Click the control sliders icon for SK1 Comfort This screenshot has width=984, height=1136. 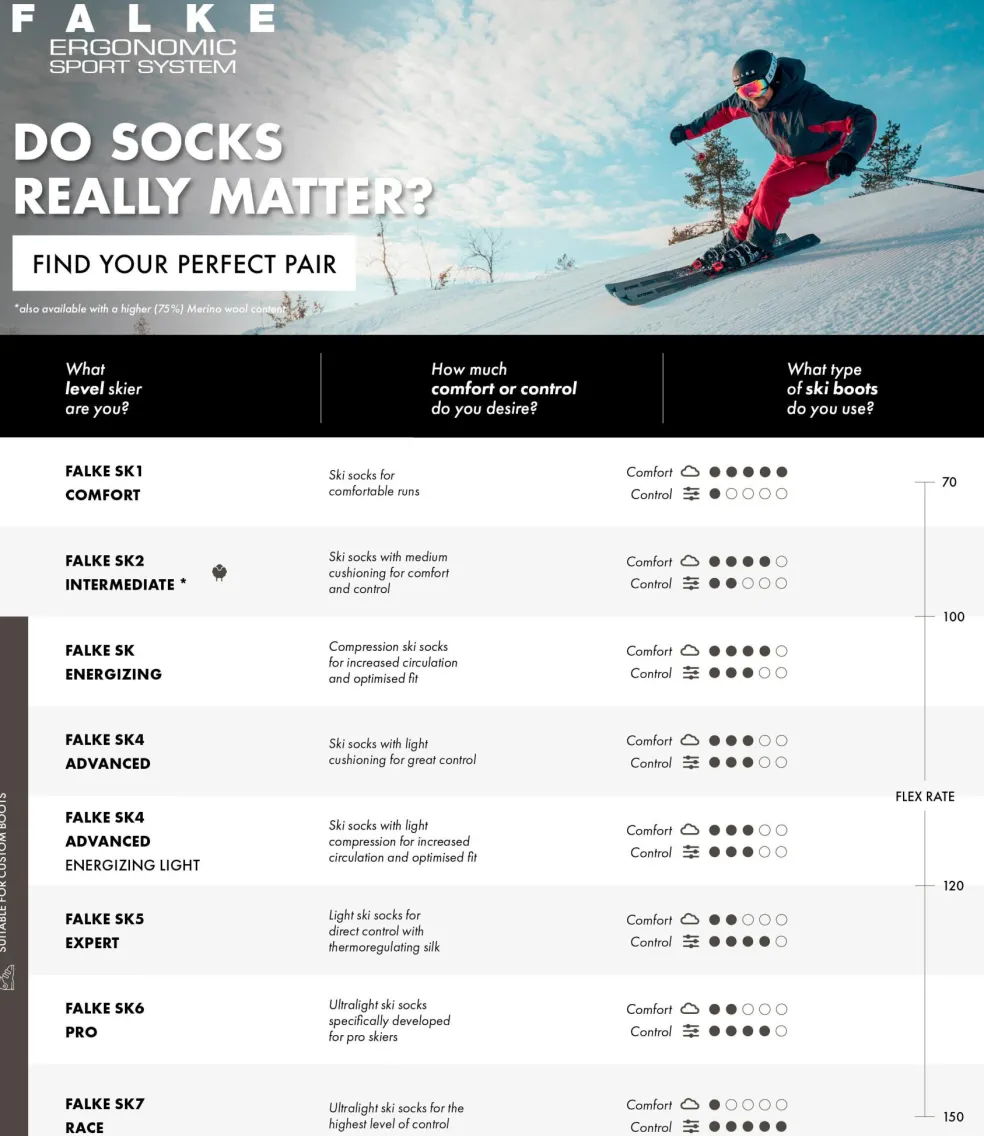[691, 494]
